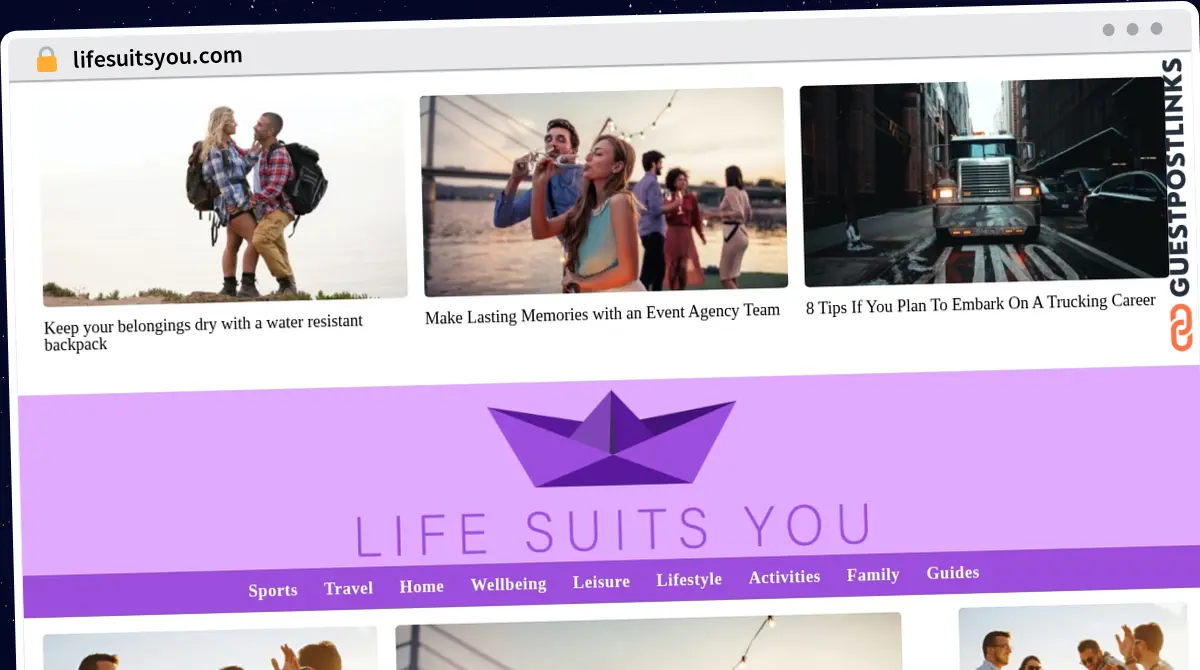
Task: Open the Lifestyle category
Action: 689,579
